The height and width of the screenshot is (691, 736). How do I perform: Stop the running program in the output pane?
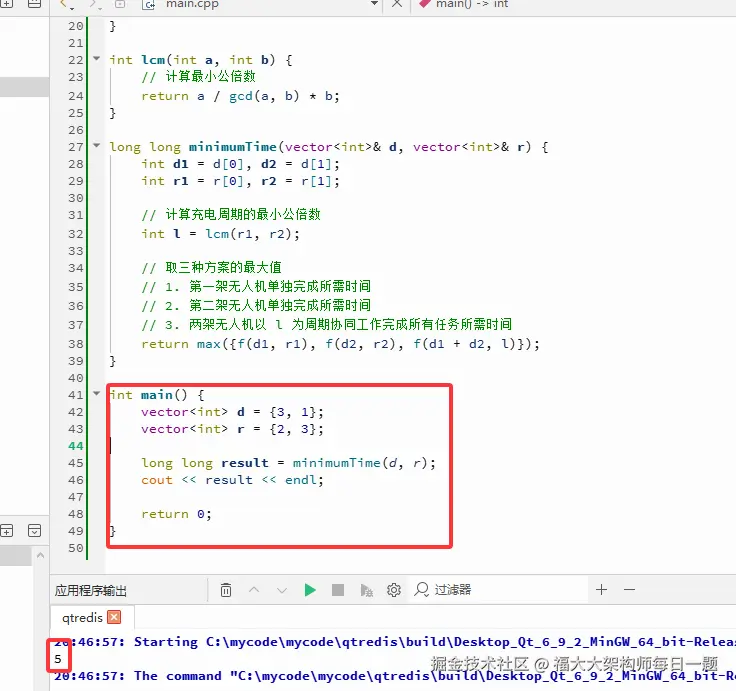coord(338,590)
